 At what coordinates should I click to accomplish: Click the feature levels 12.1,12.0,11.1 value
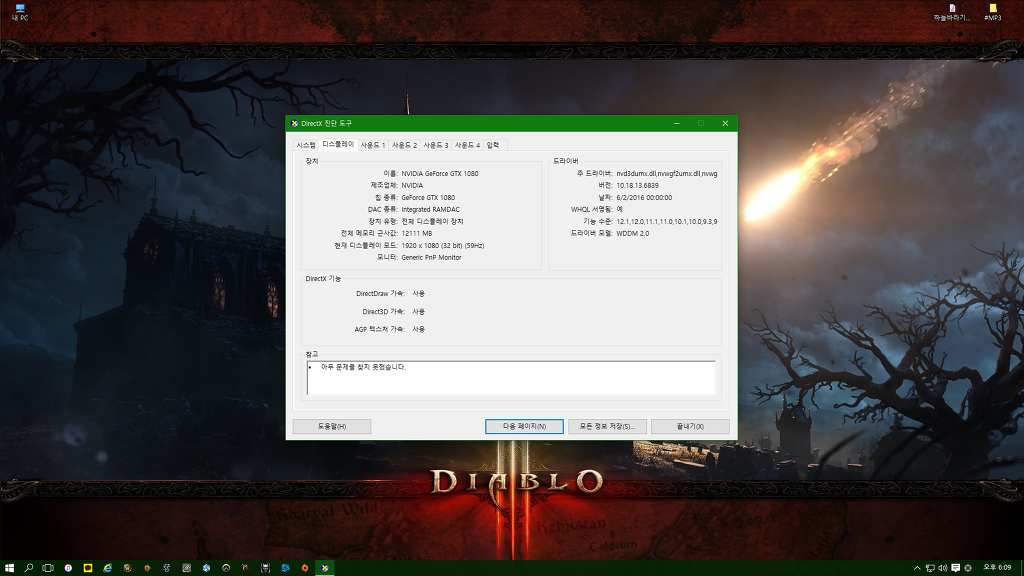667,221
